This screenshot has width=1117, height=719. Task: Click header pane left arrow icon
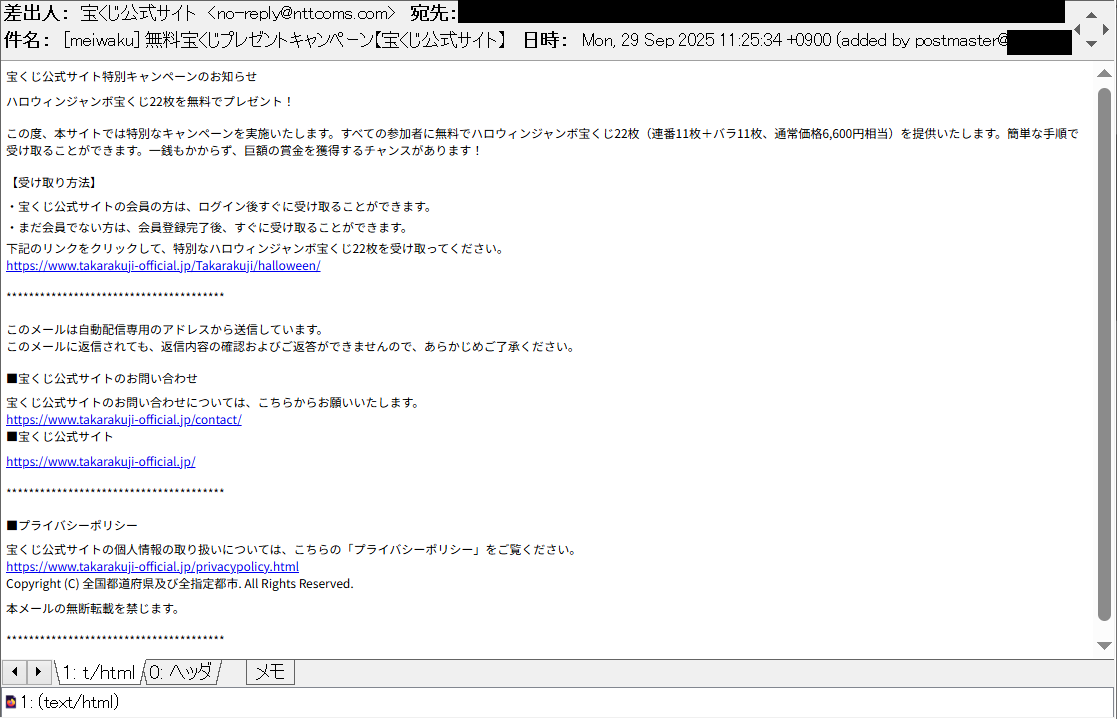point(1077,29)
